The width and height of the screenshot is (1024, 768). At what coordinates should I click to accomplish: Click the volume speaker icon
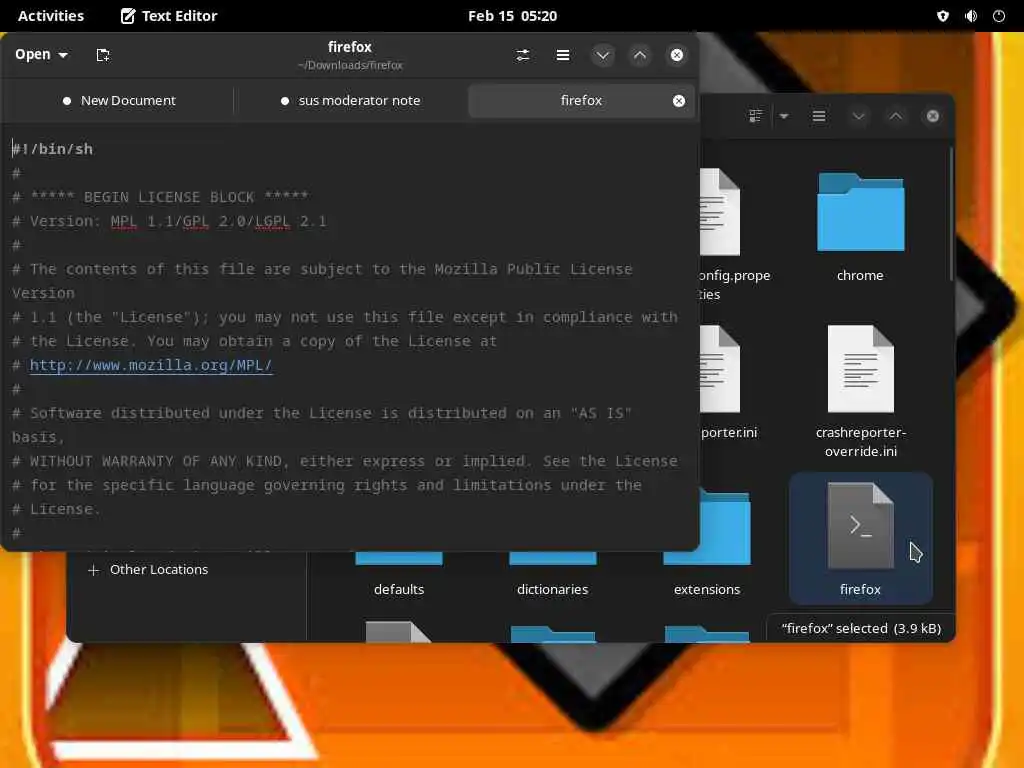pyautogui.click(x=971, y=16)
